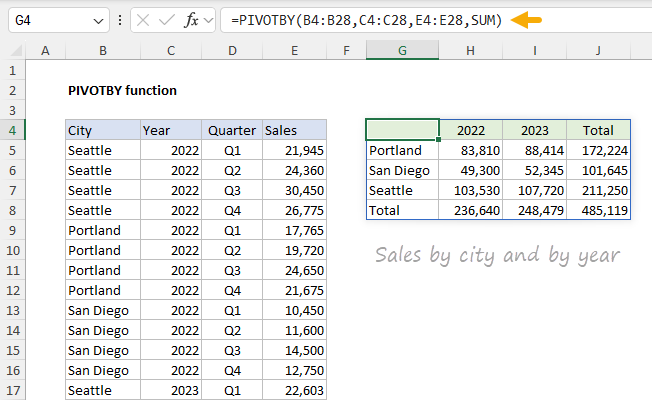The image size is (652, 400).
Task: Click pivot value 83,810
Action: tap(471, 150)
